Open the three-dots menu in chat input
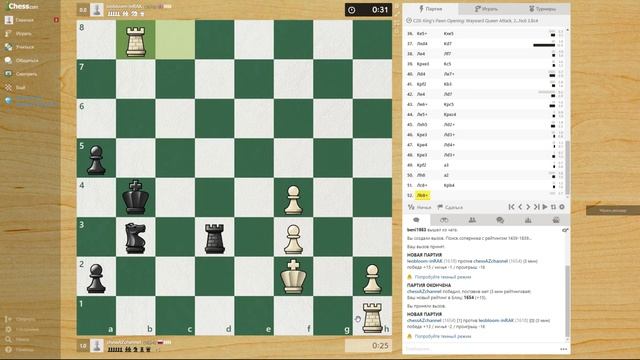Image resolution: width=640 pixels, height=360 pixels. [x=563, y=349]
